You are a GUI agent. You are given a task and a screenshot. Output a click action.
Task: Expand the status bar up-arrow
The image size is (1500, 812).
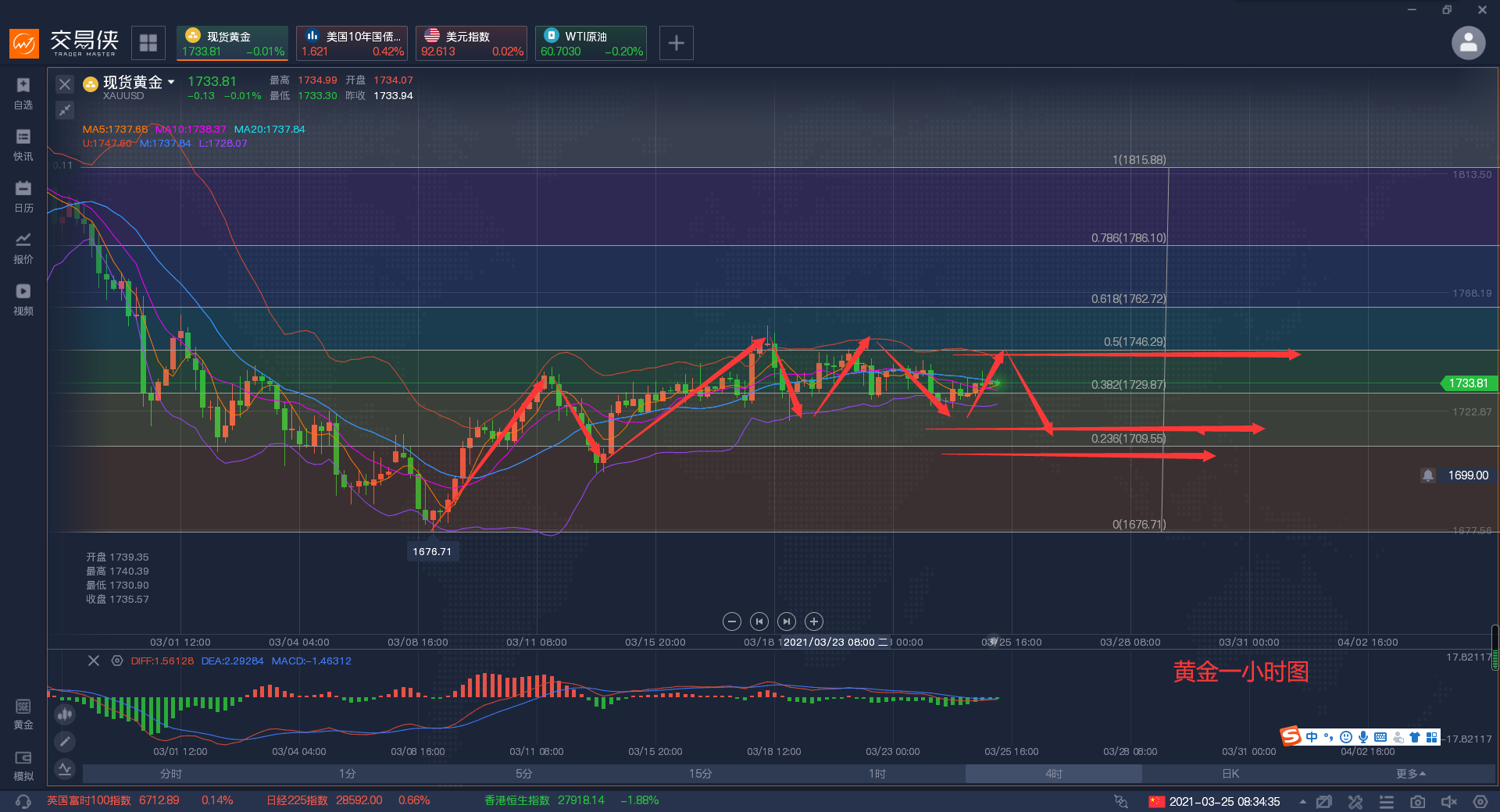pyautogui.click(x=1302, y=802)
